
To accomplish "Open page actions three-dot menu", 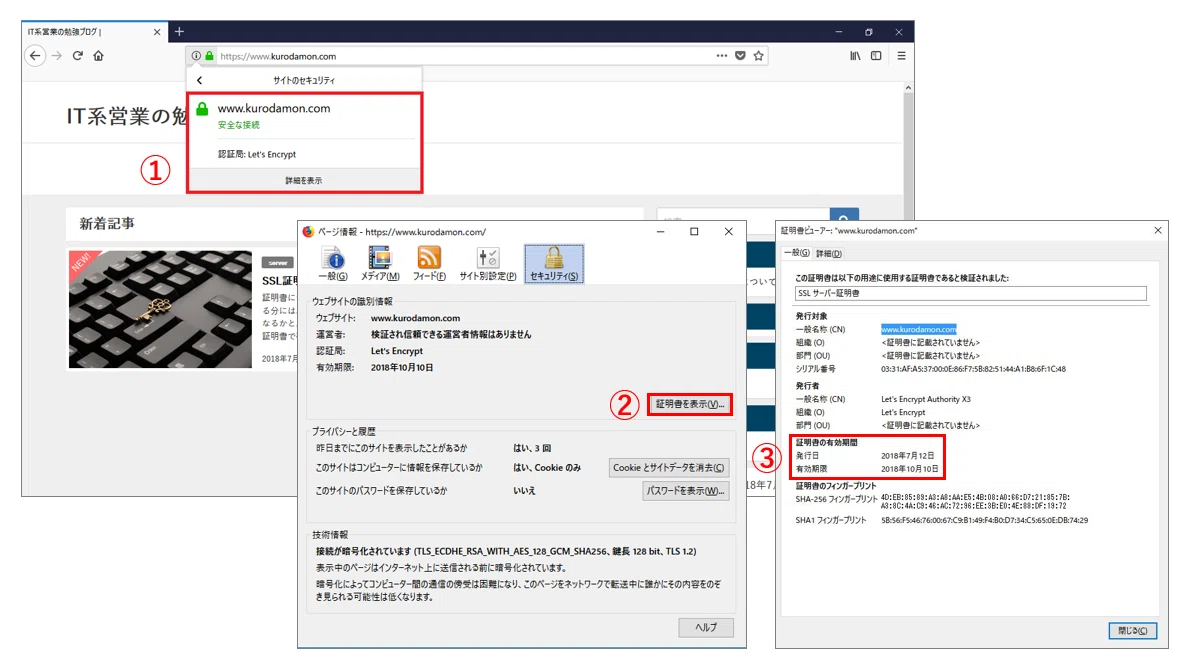I will [x=722, y=55].
